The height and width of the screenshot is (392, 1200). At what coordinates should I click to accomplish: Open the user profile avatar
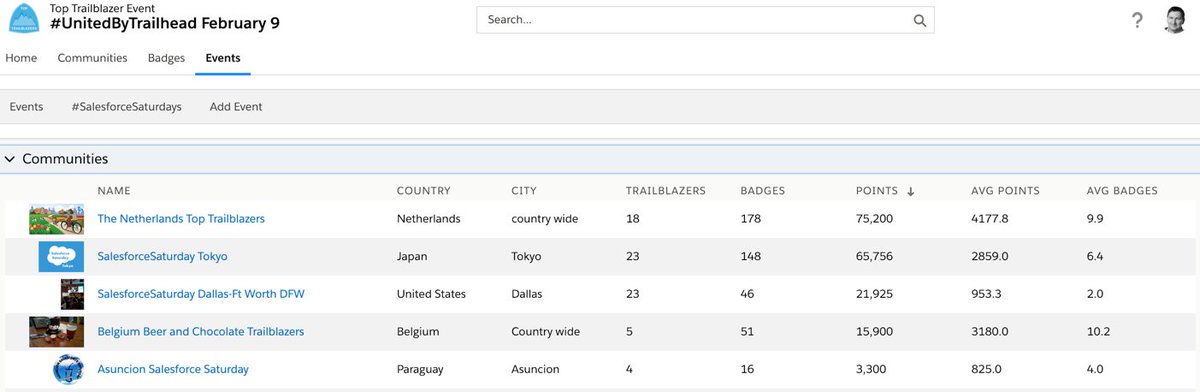click(1175, 20)
